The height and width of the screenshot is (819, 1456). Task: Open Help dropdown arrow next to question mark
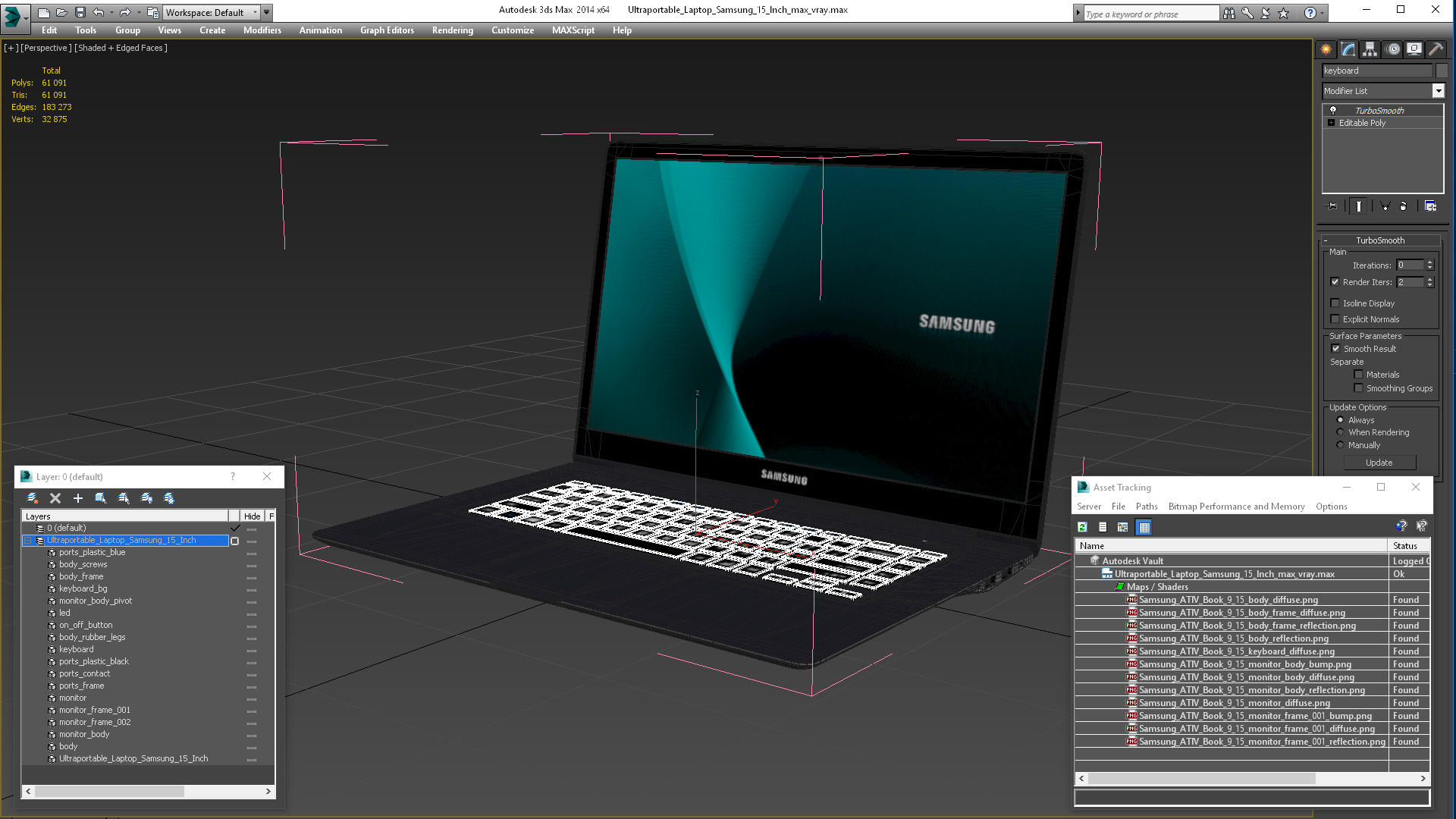coord(1323,14)
